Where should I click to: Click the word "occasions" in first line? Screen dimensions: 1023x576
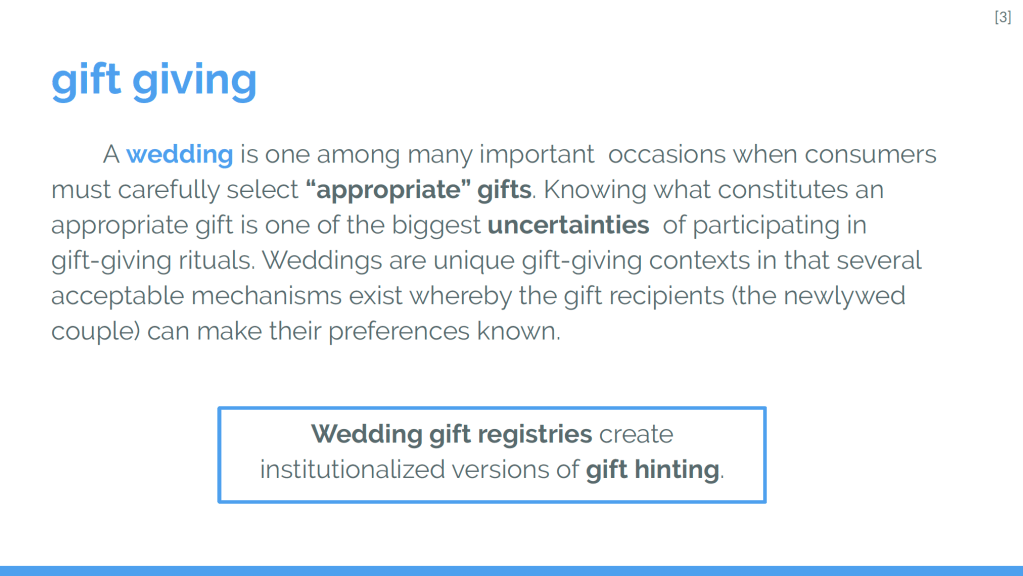[664, 155]
